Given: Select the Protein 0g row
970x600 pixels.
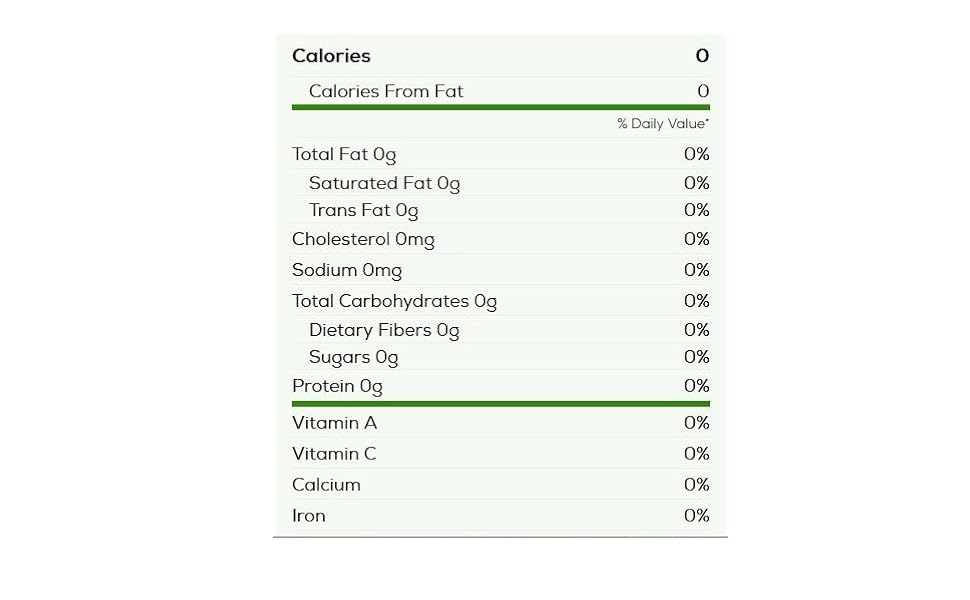Looking at the screenshot, I should click(500, 386).
